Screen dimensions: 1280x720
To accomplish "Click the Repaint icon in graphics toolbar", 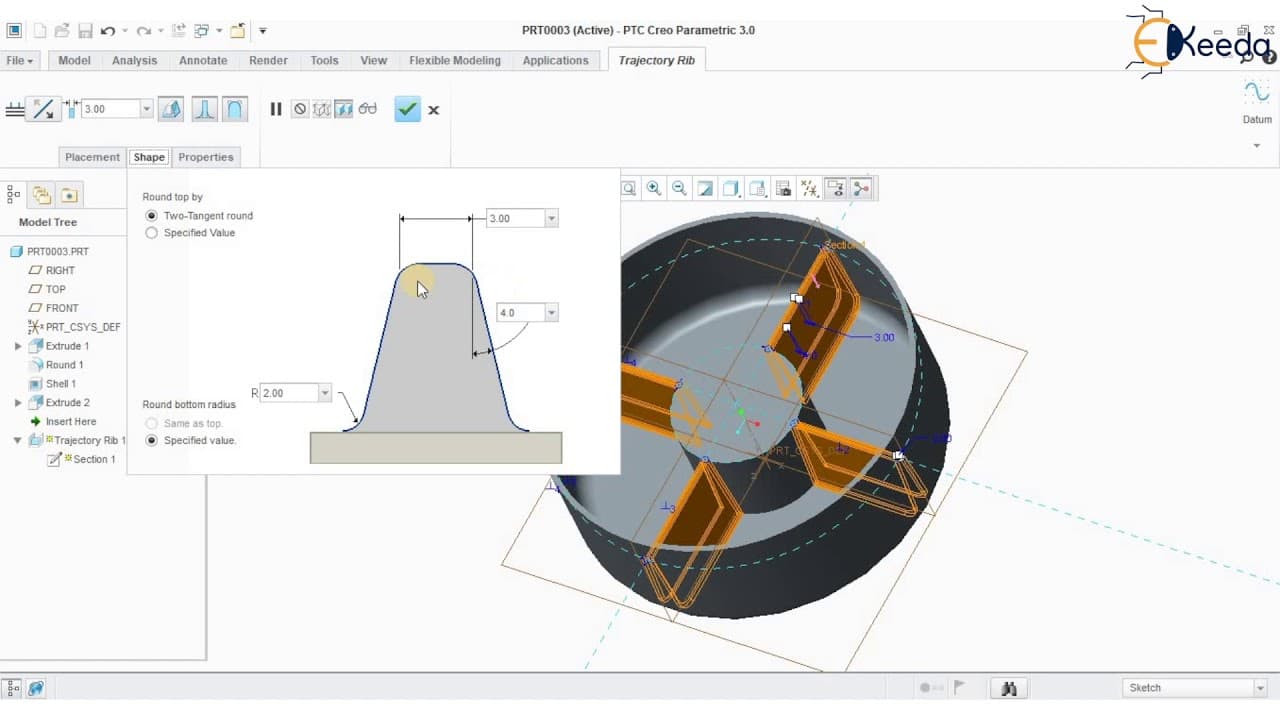I will click(x=706, y=188).
